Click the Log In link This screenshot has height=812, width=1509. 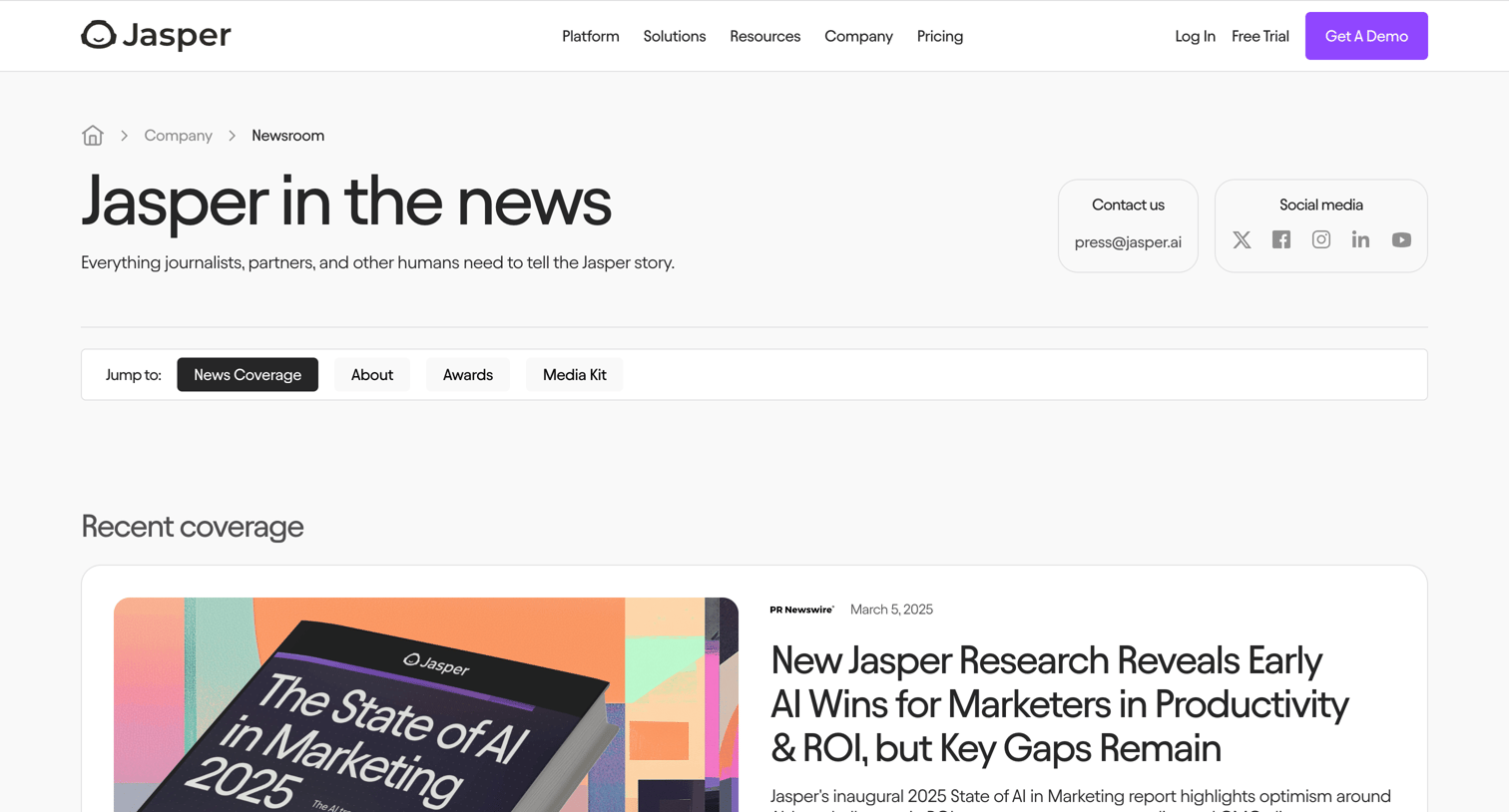point(1195,36)
